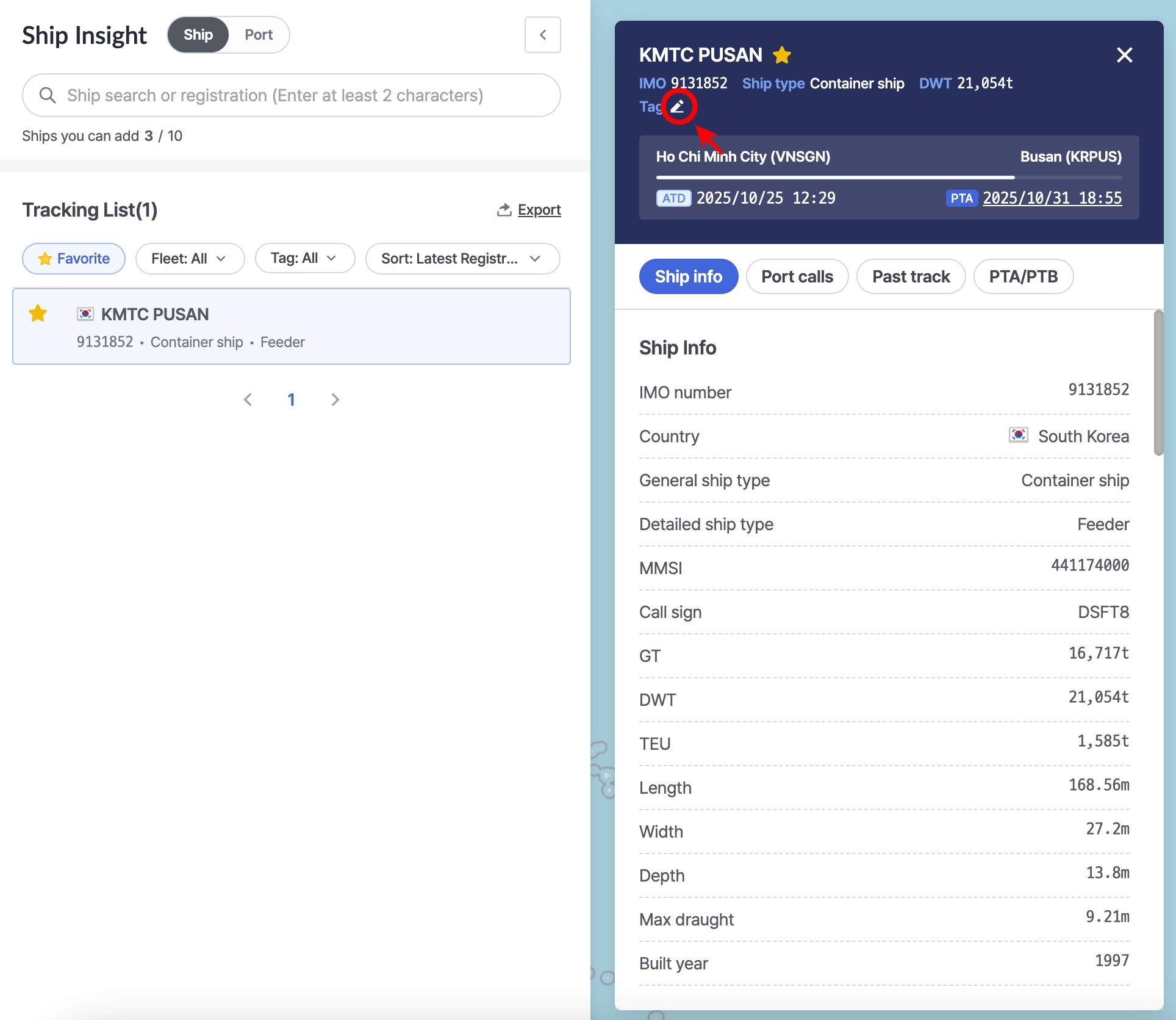The height and width of the screenshot is (1020, 1176).
Task: Click the South Korea flag in the tracking list row
Action: click(x=85, y=314)
